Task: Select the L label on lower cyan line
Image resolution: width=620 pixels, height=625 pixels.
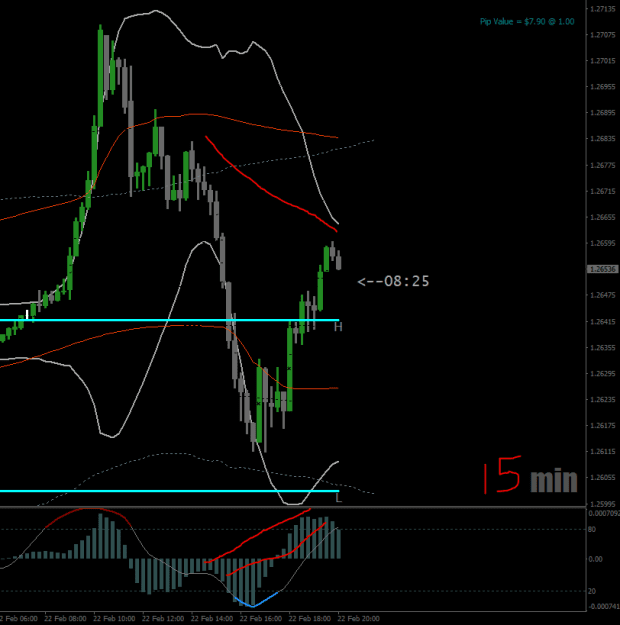Action: (339, 498)
